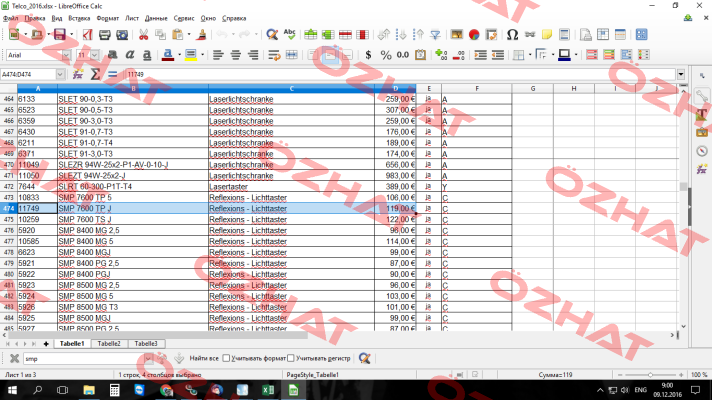Add a new sheet with the plus button
This screenshot has height=400, width=712.
click(x=46, y=344)
